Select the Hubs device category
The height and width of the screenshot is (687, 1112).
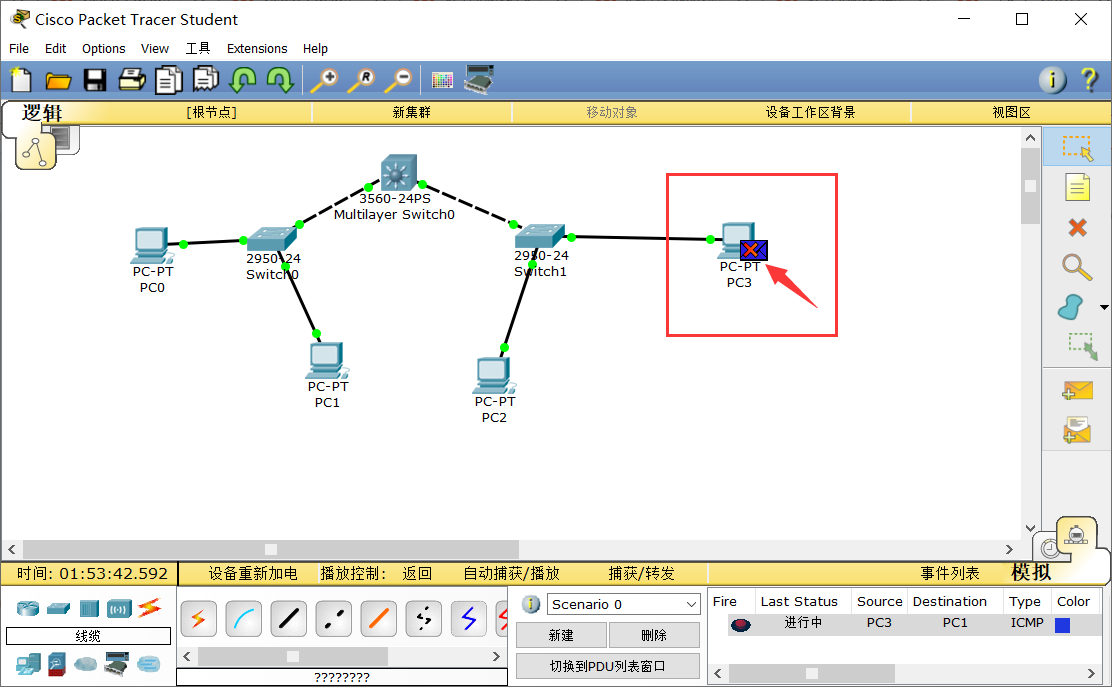89,608
